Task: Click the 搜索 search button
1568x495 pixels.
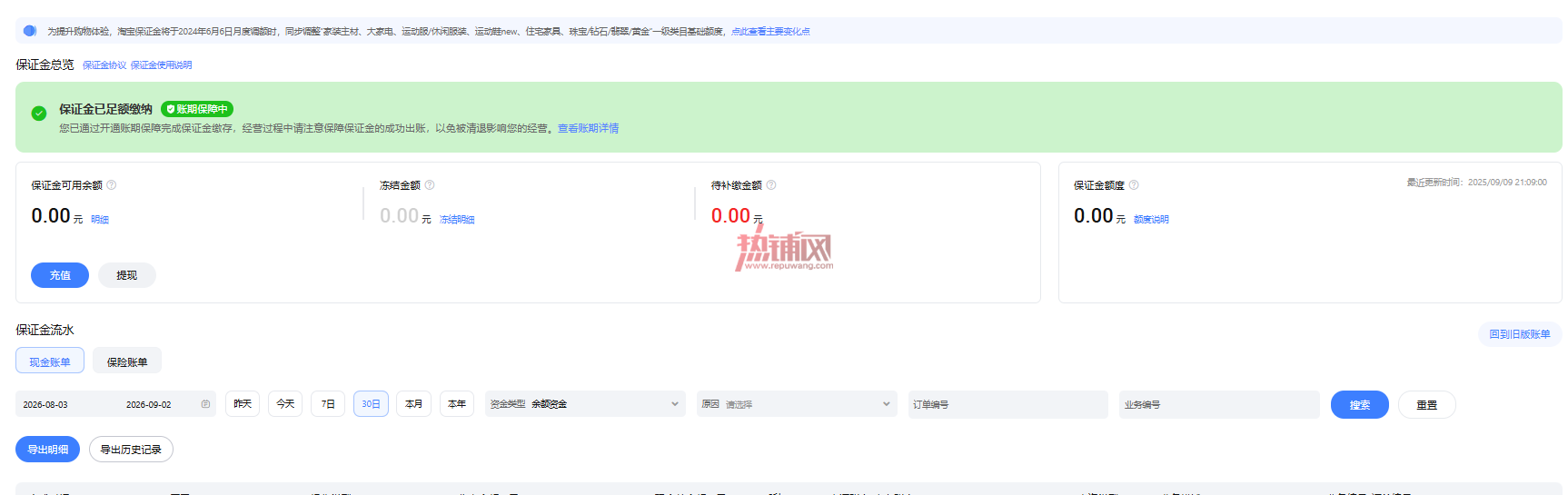Action: click(x=1360, y=405)
